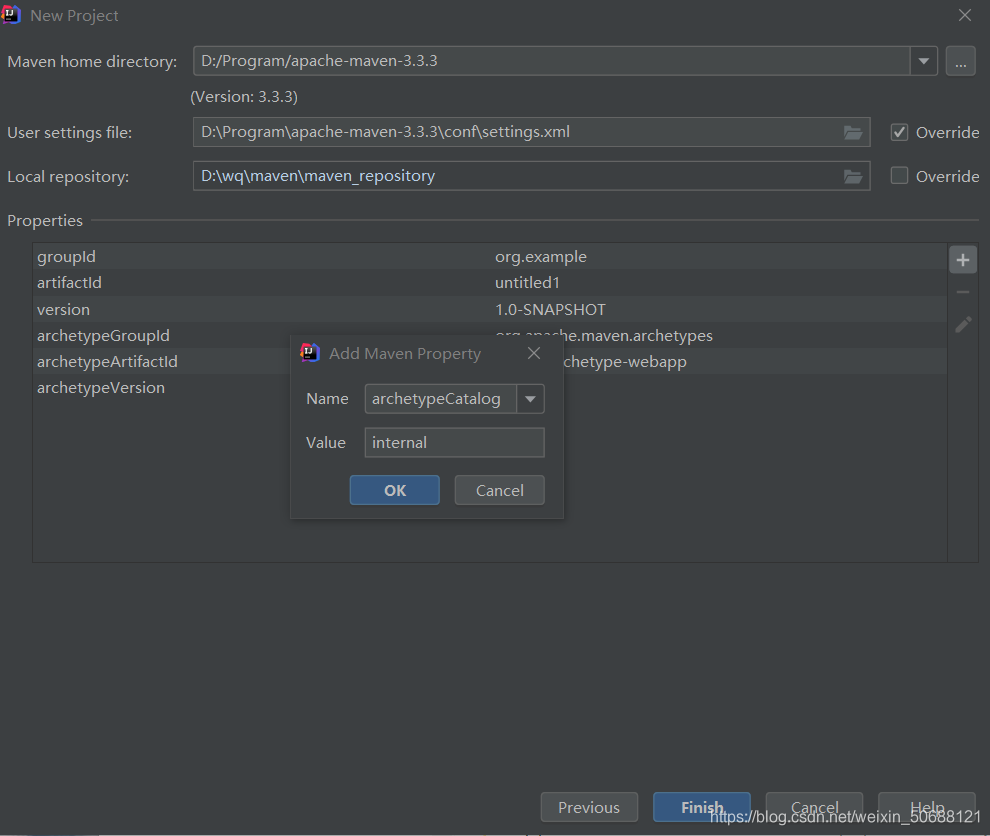Click Cancel in Add Maven Property dialog
Image resolution: width=990 pixels, height=836 pixels.
499,491
